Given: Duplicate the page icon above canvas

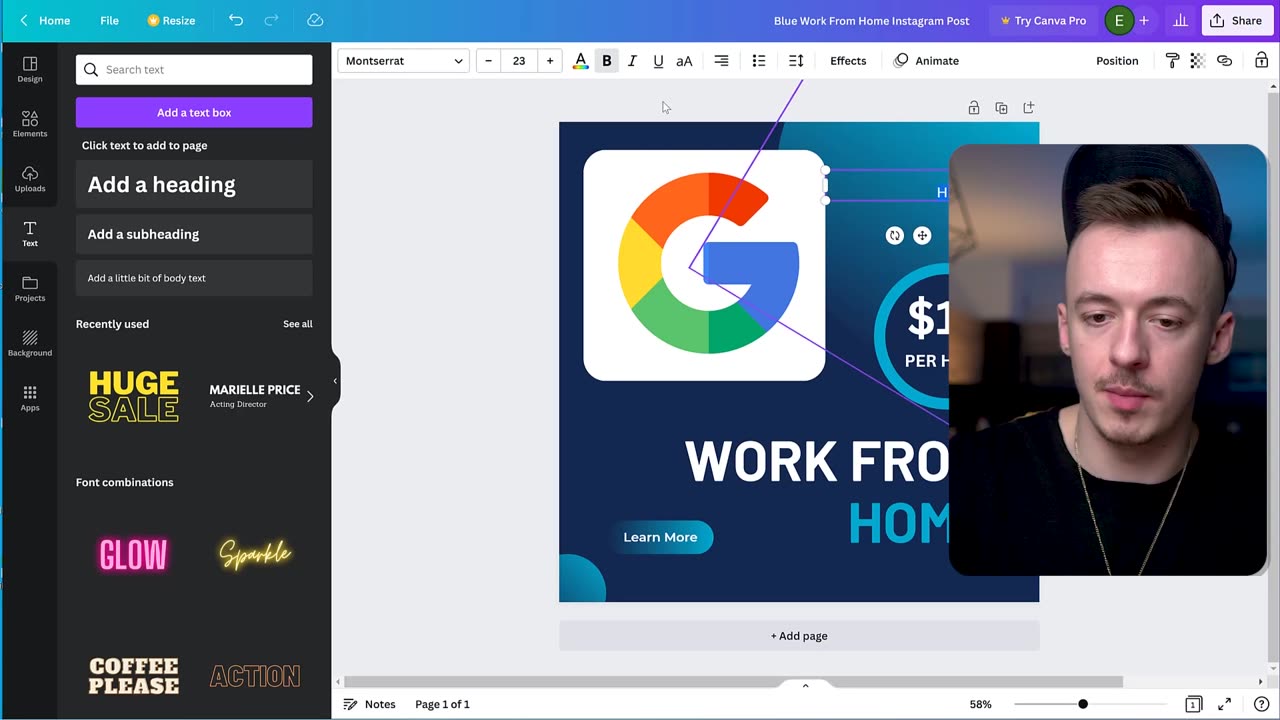Looking at the screenshot, I should click(x=1001, y=108).
